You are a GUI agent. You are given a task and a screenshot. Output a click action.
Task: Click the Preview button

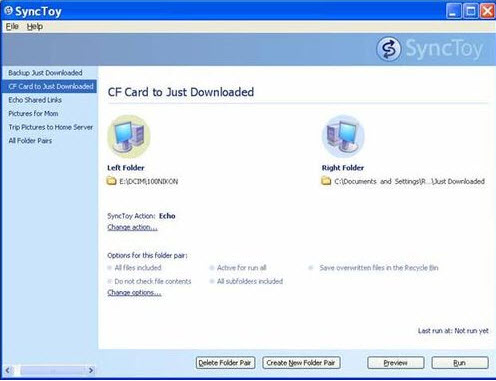click(396, 363)
